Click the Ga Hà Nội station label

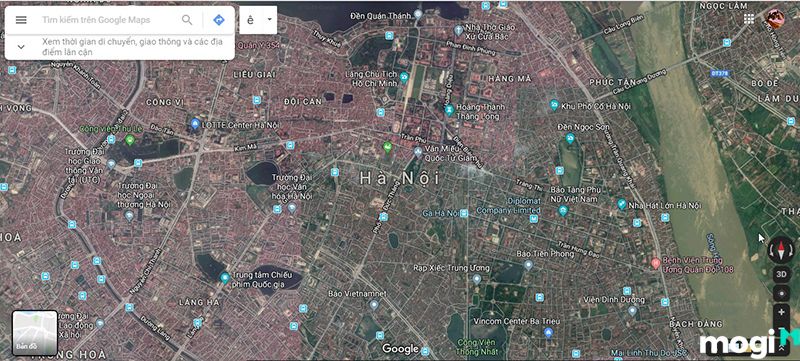coord(440,213)
